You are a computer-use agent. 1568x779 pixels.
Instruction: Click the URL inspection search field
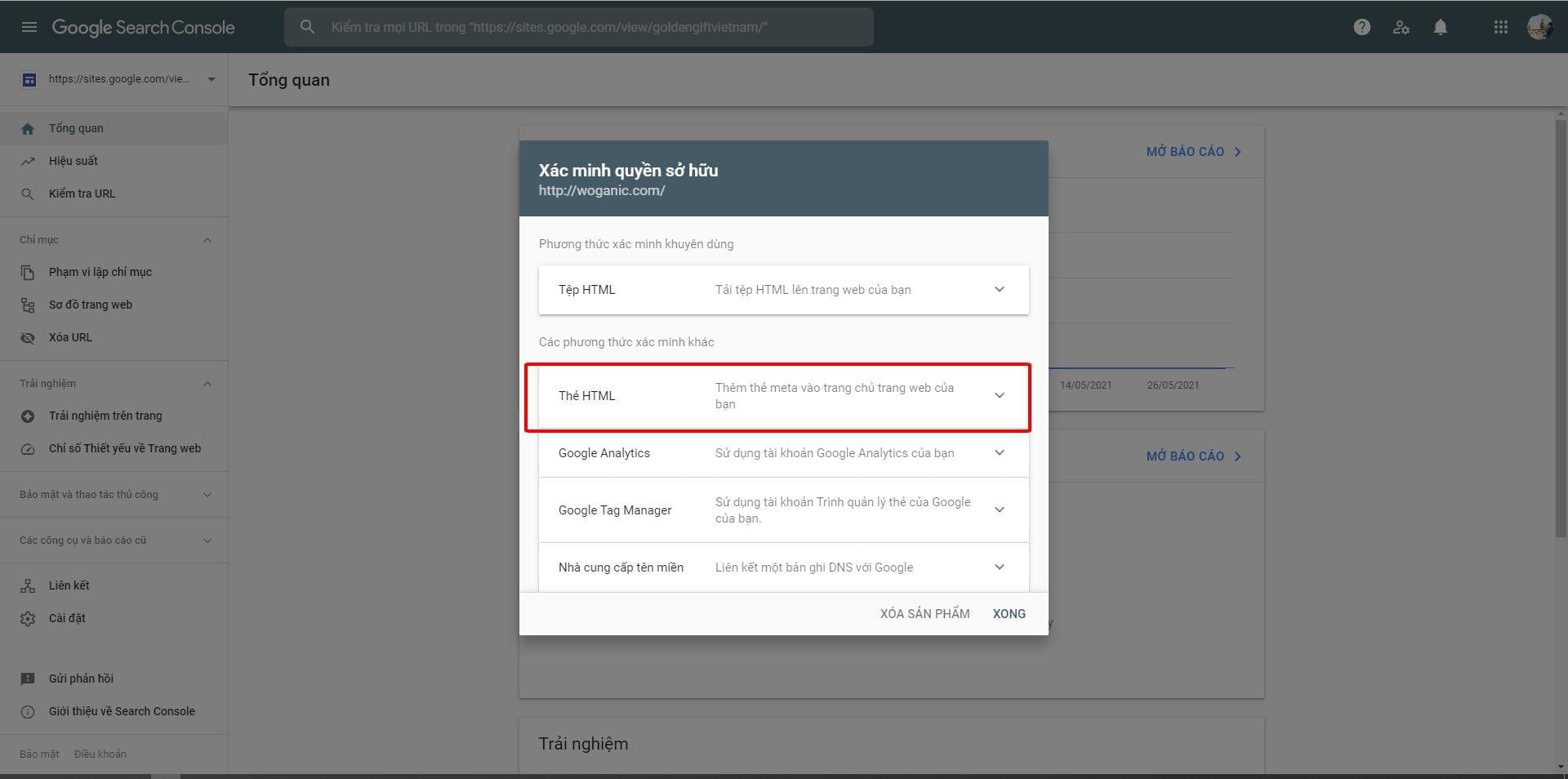(x=578, y=27)
